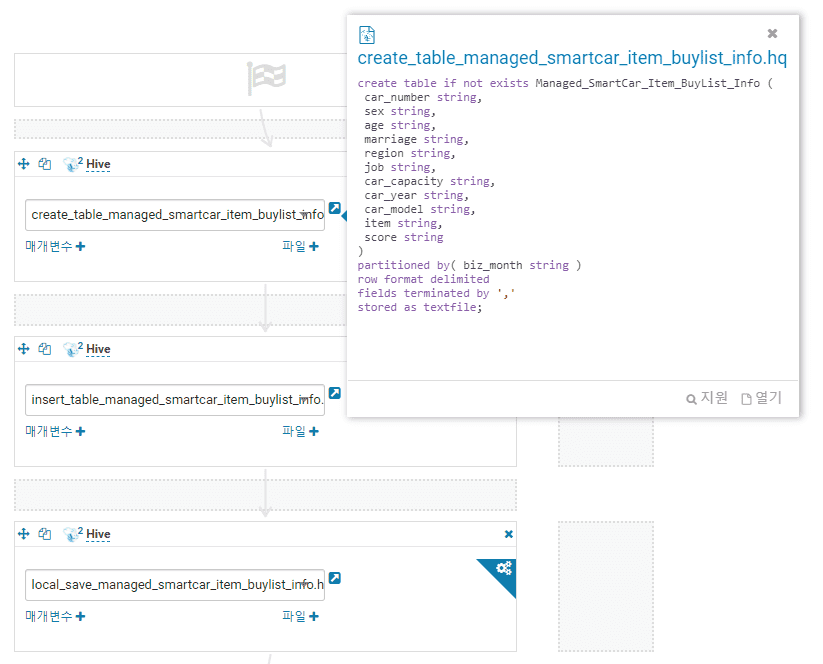Click the copy icon of the local_save Hive node
This screenshot has width=823, height=664.
click(44, 534)
